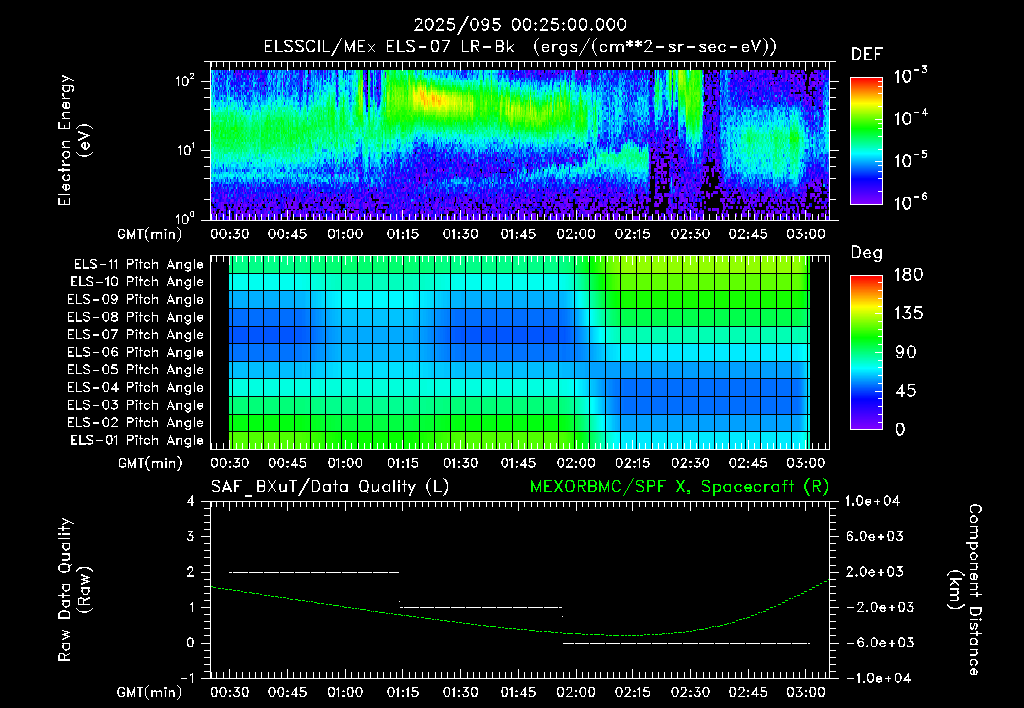The image size is (1024, 708).
Task: Click the 135 label on Deg scale
Action: click(908, 314)
